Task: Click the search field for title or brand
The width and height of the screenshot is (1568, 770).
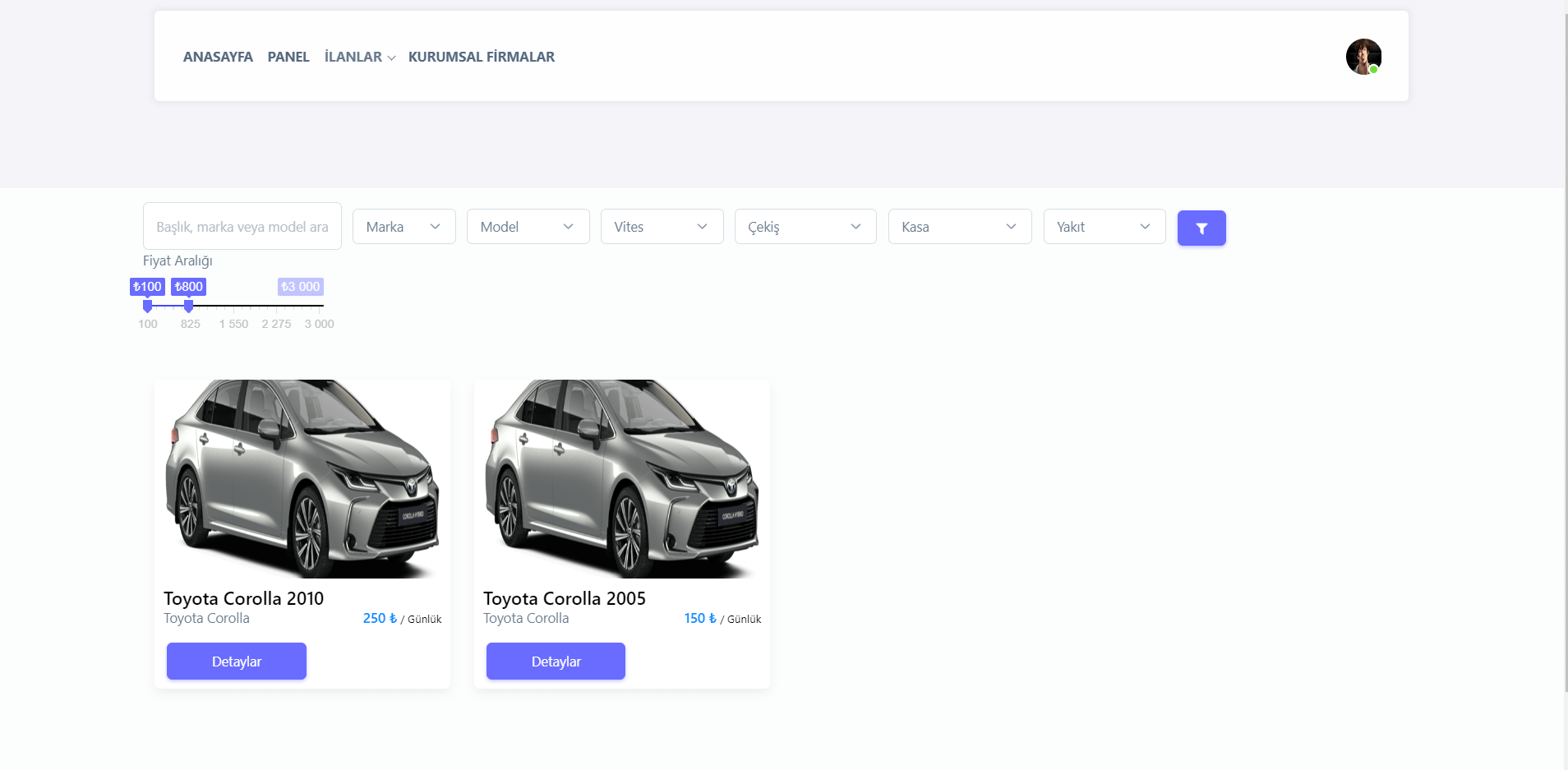Action: tap(242, 226)
